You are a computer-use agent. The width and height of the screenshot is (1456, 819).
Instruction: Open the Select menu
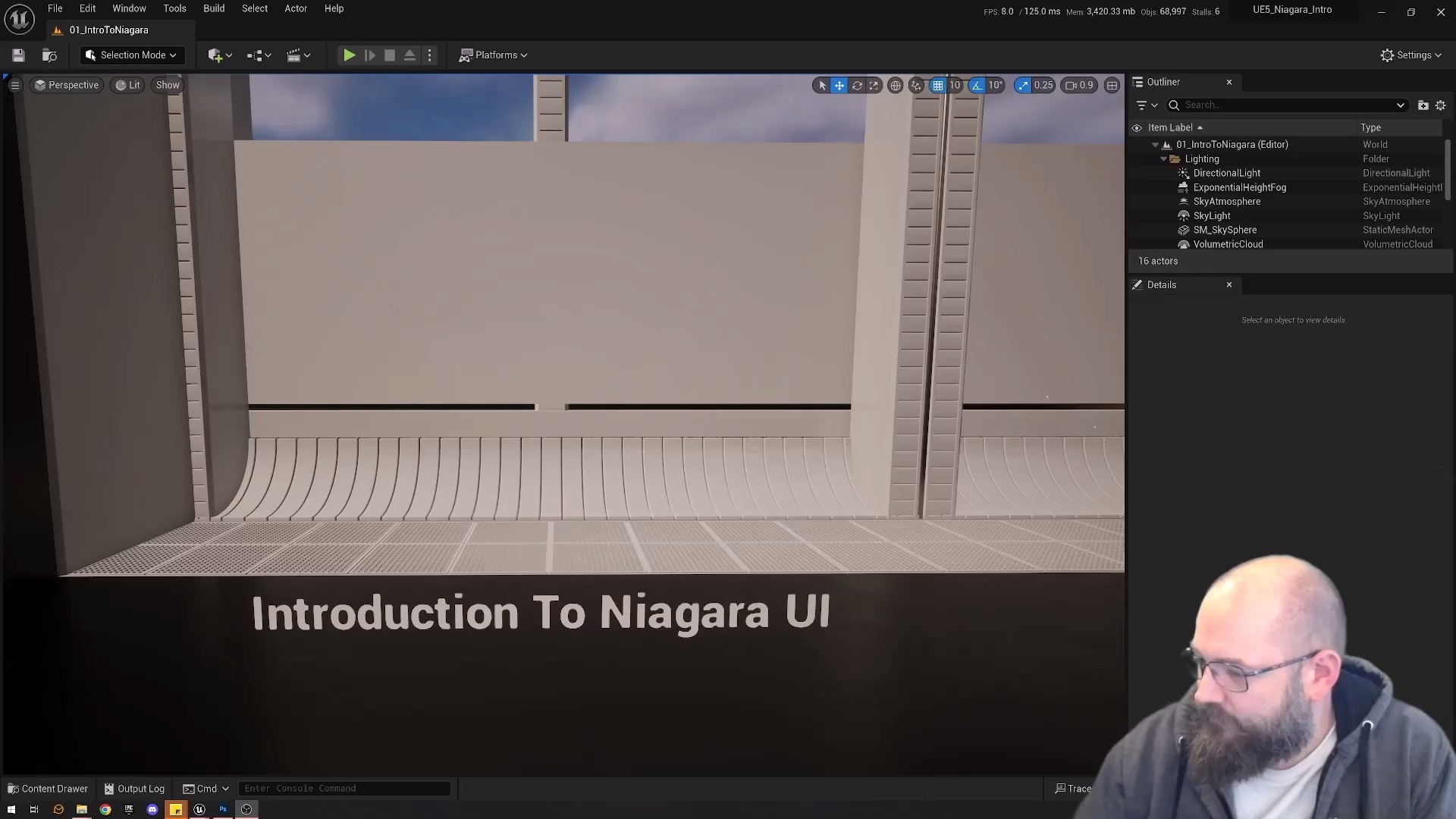tap(255, 8)
